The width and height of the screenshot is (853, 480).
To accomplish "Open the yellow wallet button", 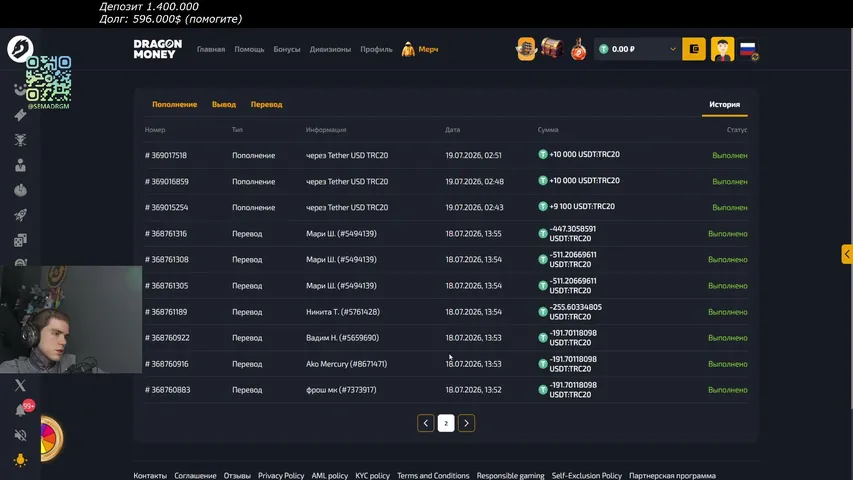I will coord(694,49).
